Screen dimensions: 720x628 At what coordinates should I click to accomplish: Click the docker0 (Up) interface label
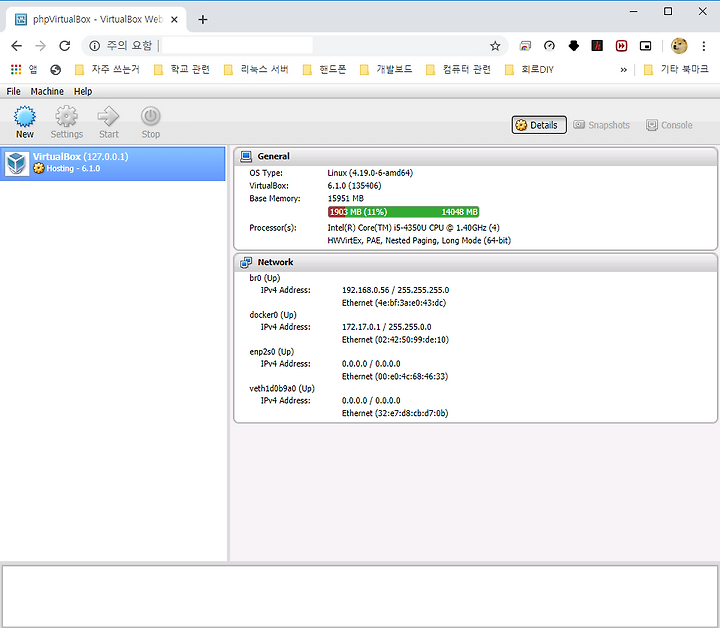point(273,315)
